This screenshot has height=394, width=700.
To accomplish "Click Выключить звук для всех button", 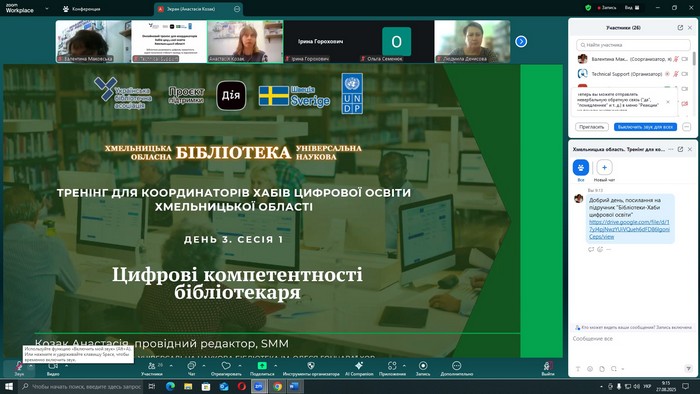I will tap(645, 127).
